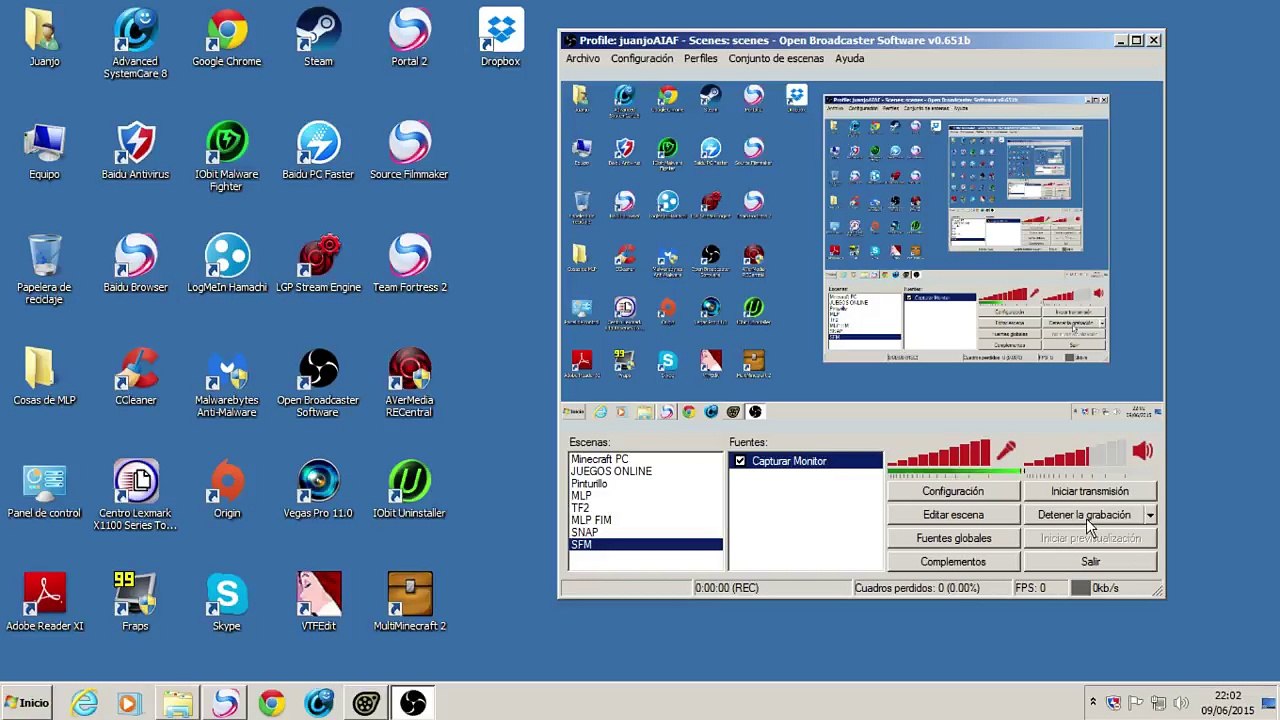Open Team Fortress 2 desktop shortcut
Screen dimensions: 1280x720
(x=409, y=264)
